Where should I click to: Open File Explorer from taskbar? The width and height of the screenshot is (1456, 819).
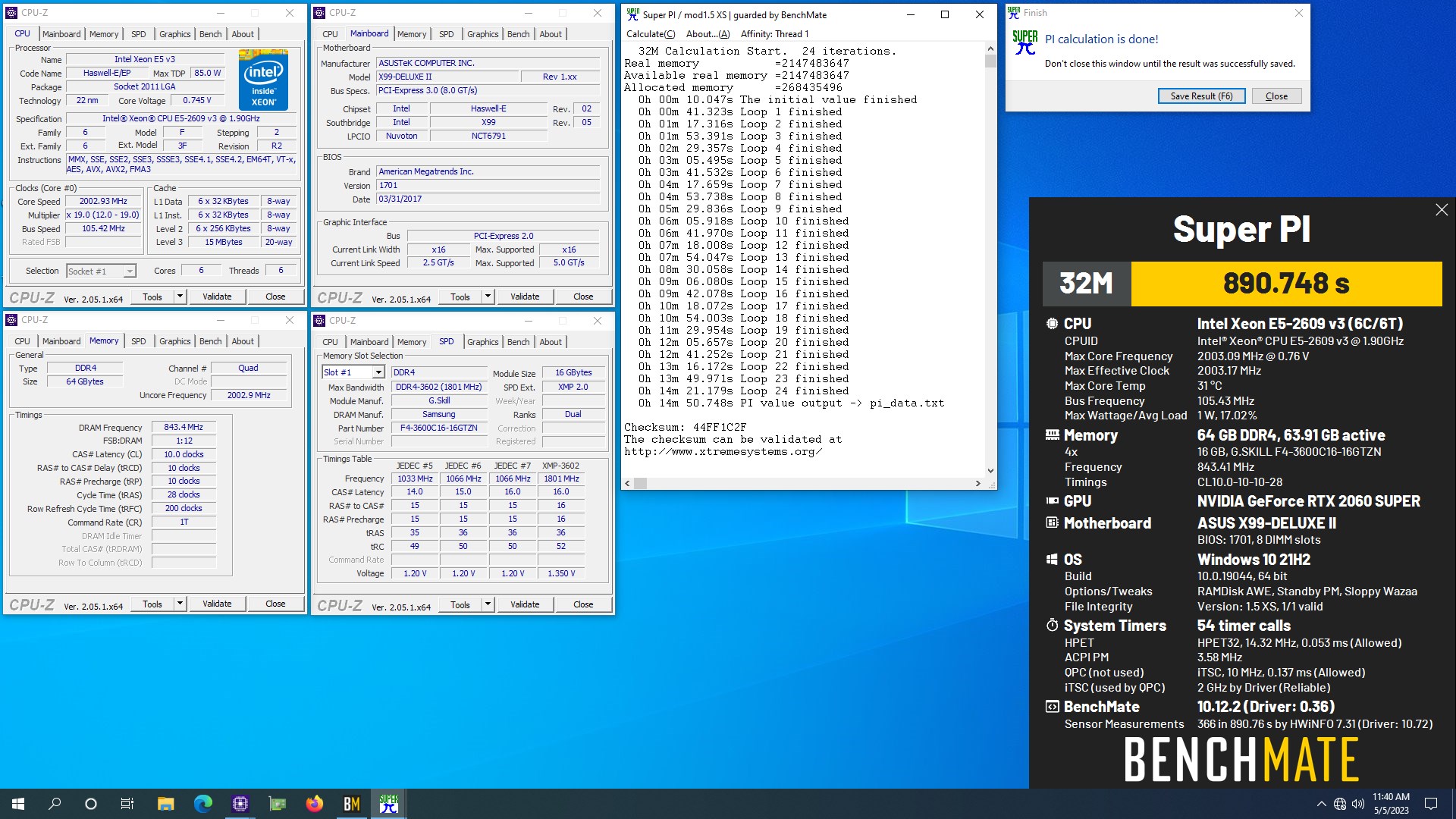(x=165, y=804)
